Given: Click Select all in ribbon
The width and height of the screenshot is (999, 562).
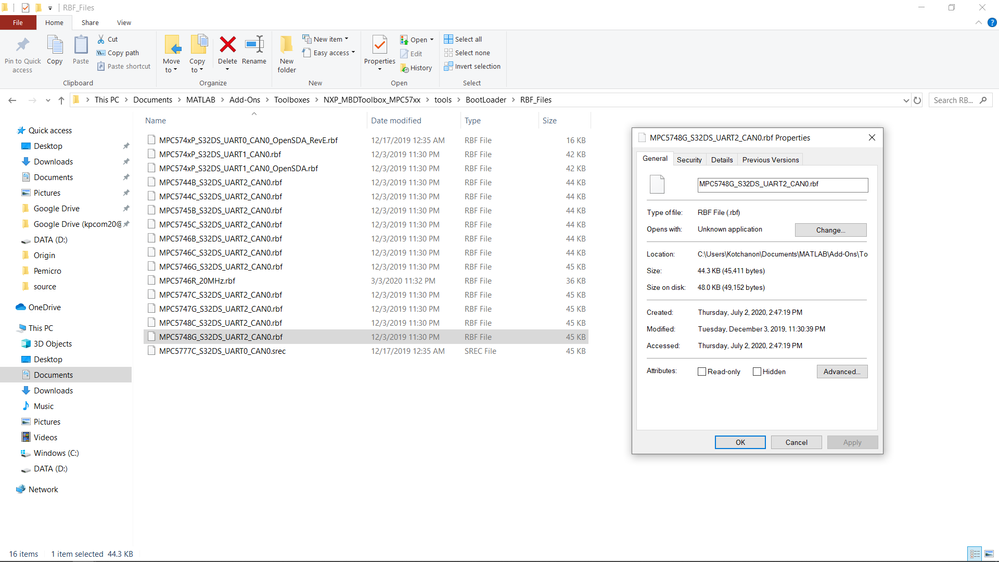Looking at the screenshot, I should [x=463, y=39].
